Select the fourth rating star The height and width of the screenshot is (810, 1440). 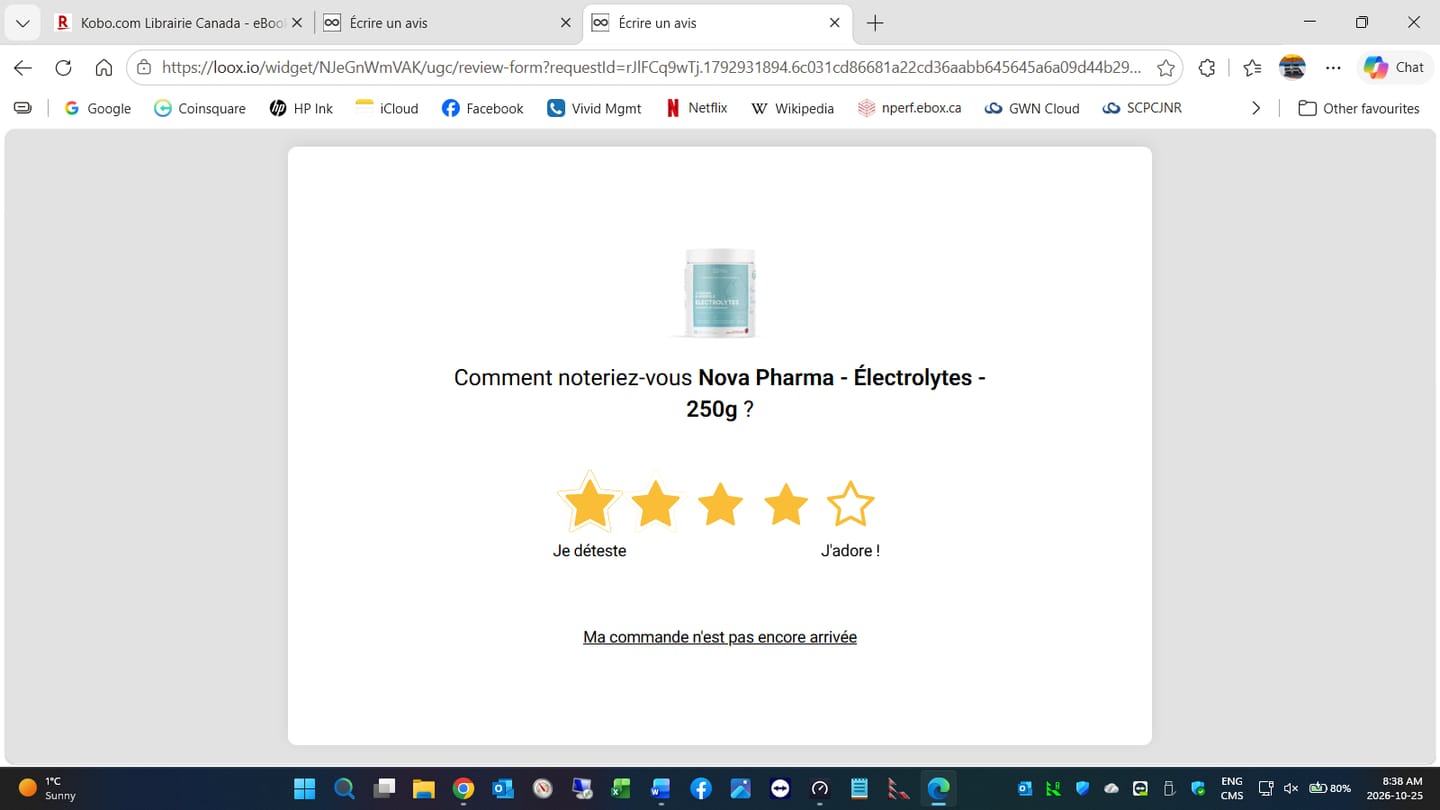pyautogui.click(x=786, y=504)
